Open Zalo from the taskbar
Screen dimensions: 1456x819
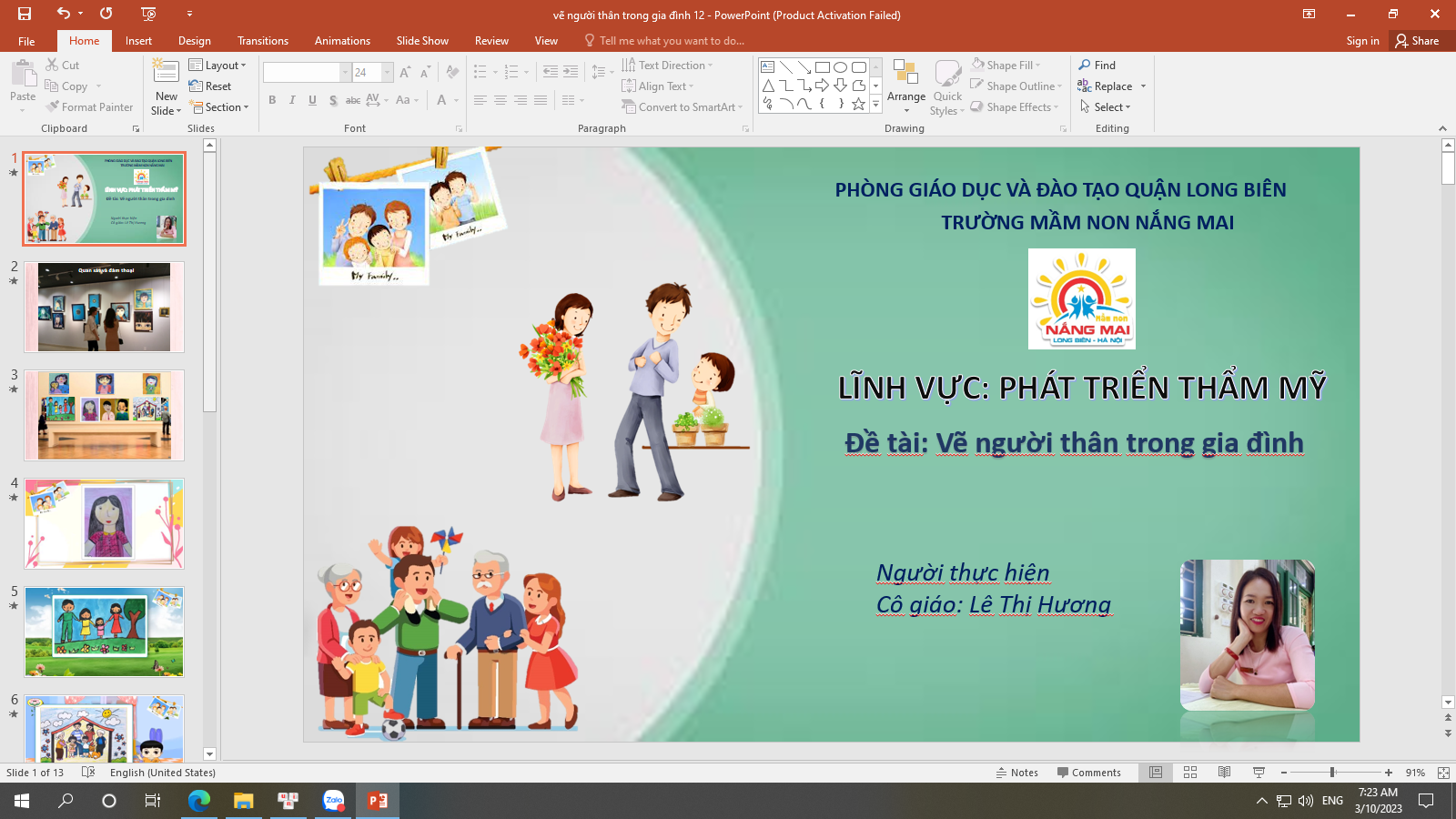pyautogui.click(x=334, y=801)
